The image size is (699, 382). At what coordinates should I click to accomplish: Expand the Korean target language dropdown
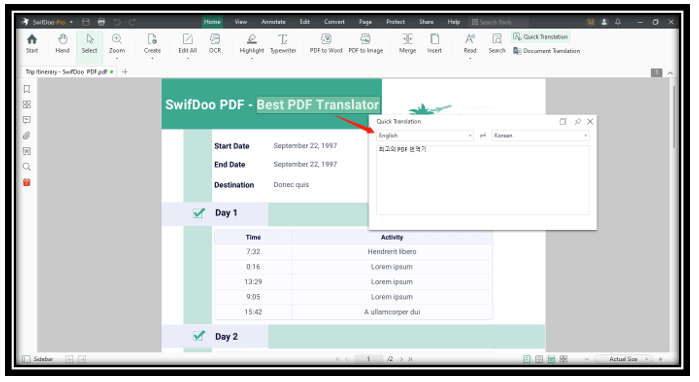click(x=540, y=136)
